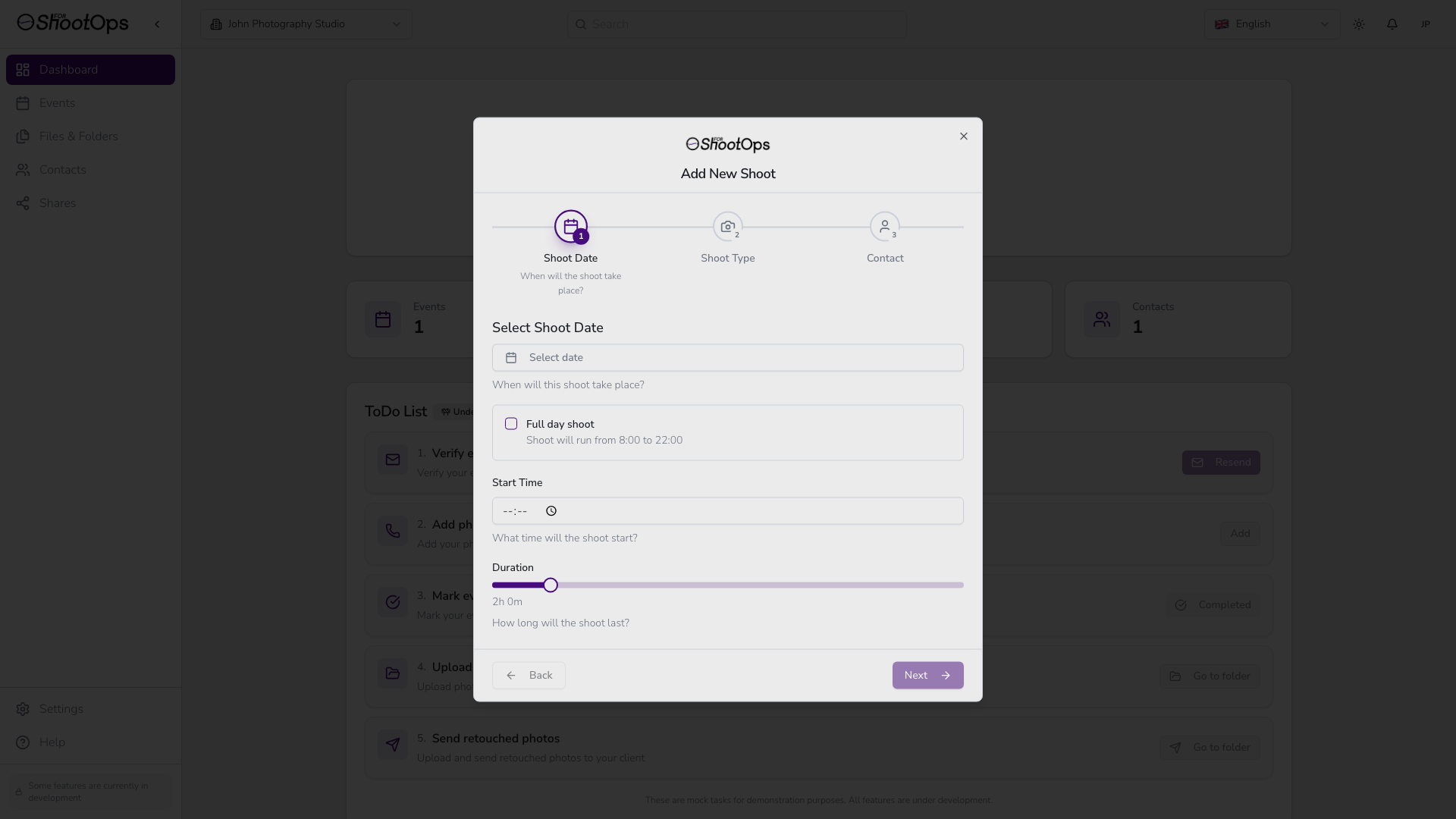The image size is (1456, 819).
Task: Focus the Start Time input field
Action: point(727,511)
